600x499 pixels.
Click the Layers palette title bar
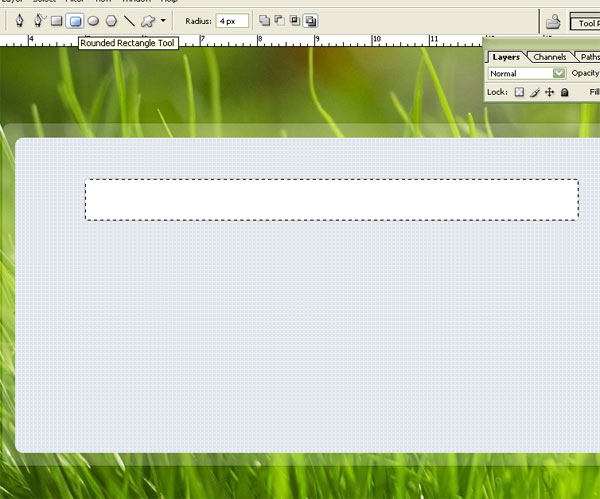pyautogui.click(x=541, y=43)
